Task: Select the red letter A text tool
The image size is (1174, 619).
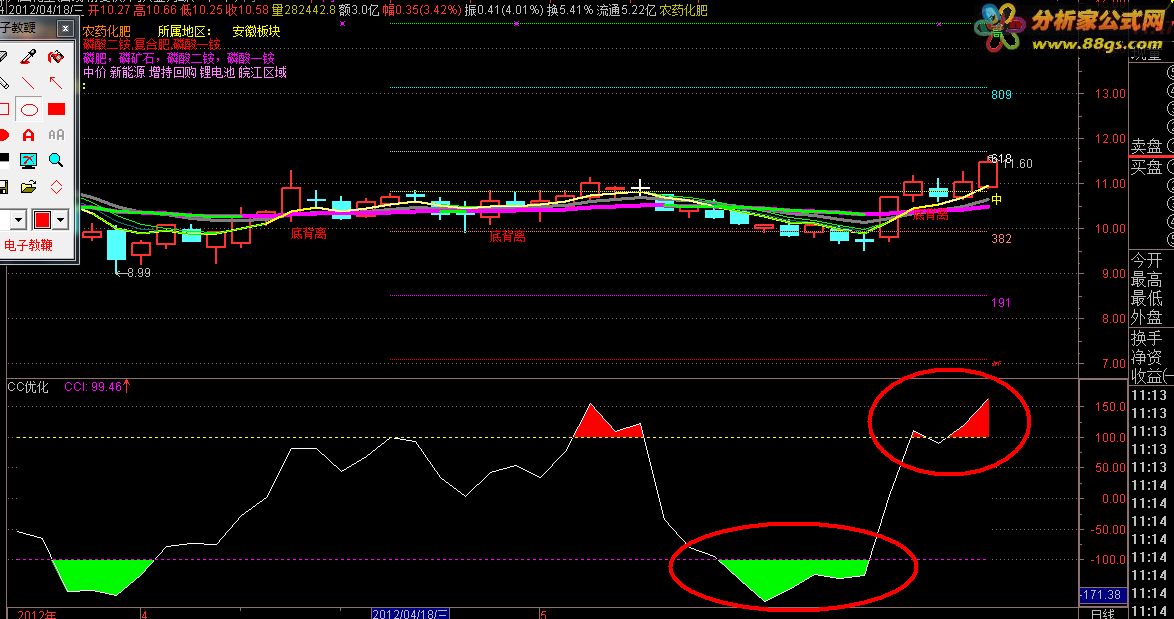Action: pyautogui.click(x=28, y=135)
